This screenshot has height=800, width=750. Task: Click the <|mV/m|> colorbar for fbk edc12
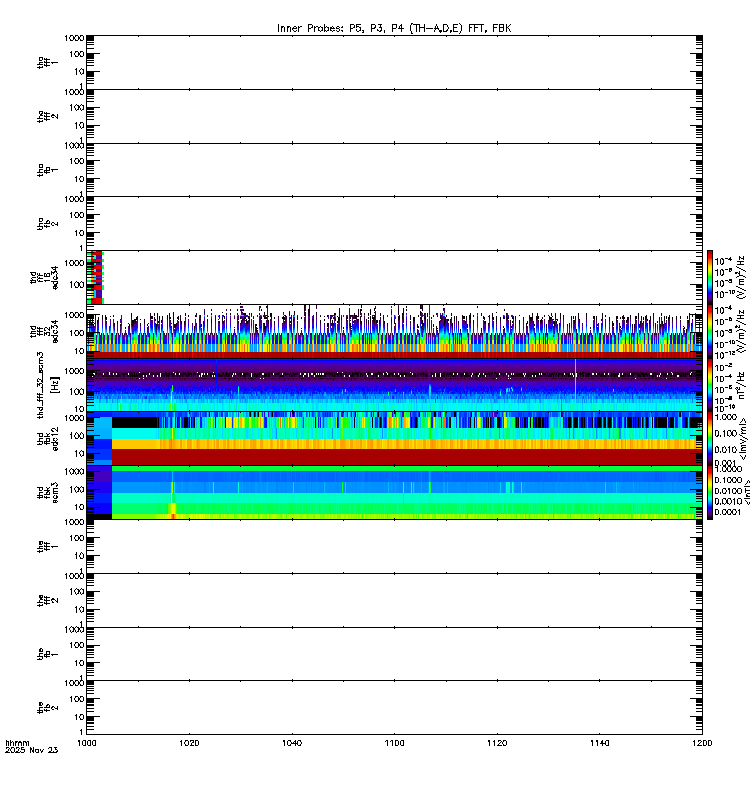pyautogui.click(x=710, y=439)
